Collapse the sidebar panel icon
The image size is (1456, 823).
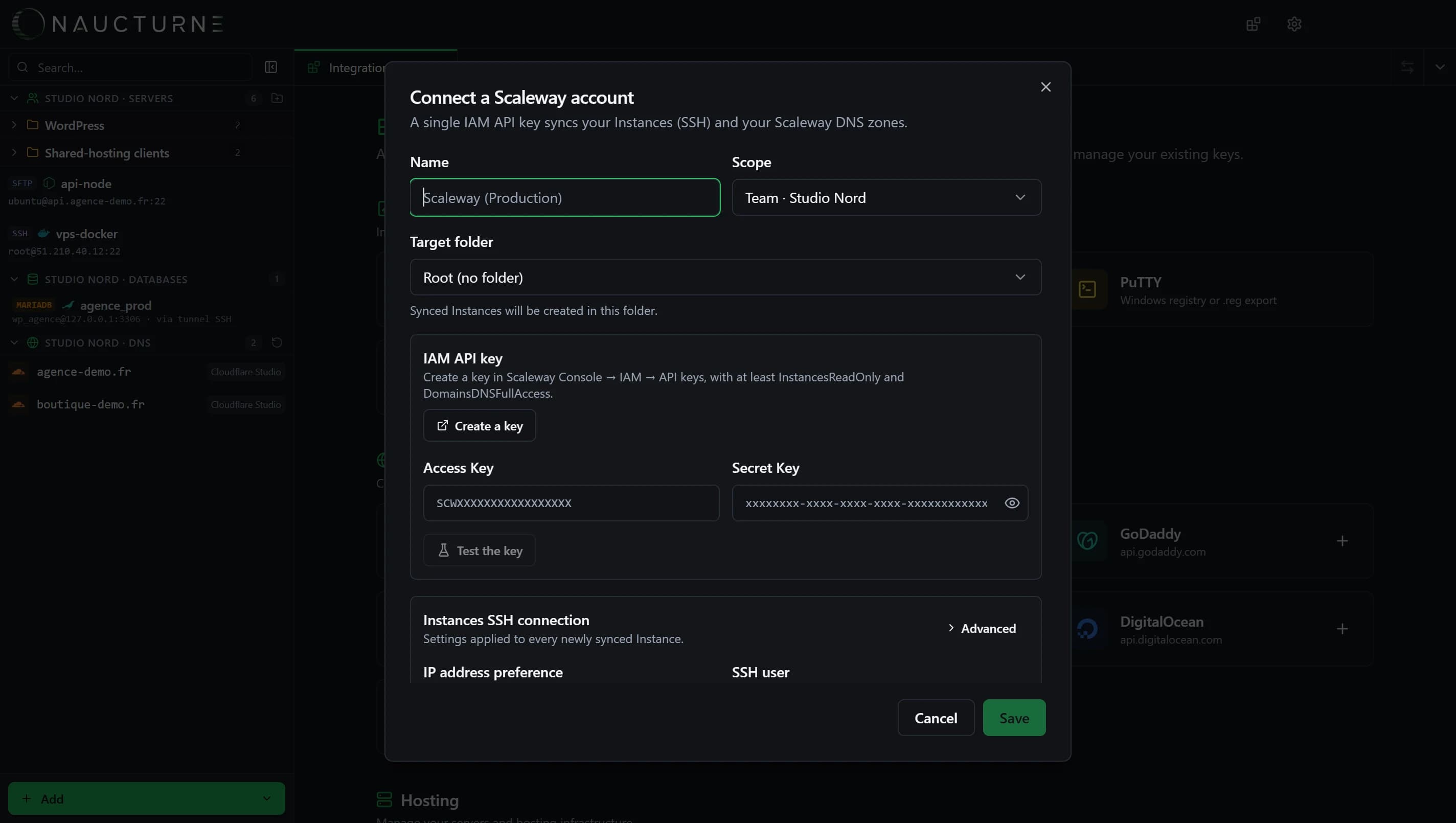271,67
